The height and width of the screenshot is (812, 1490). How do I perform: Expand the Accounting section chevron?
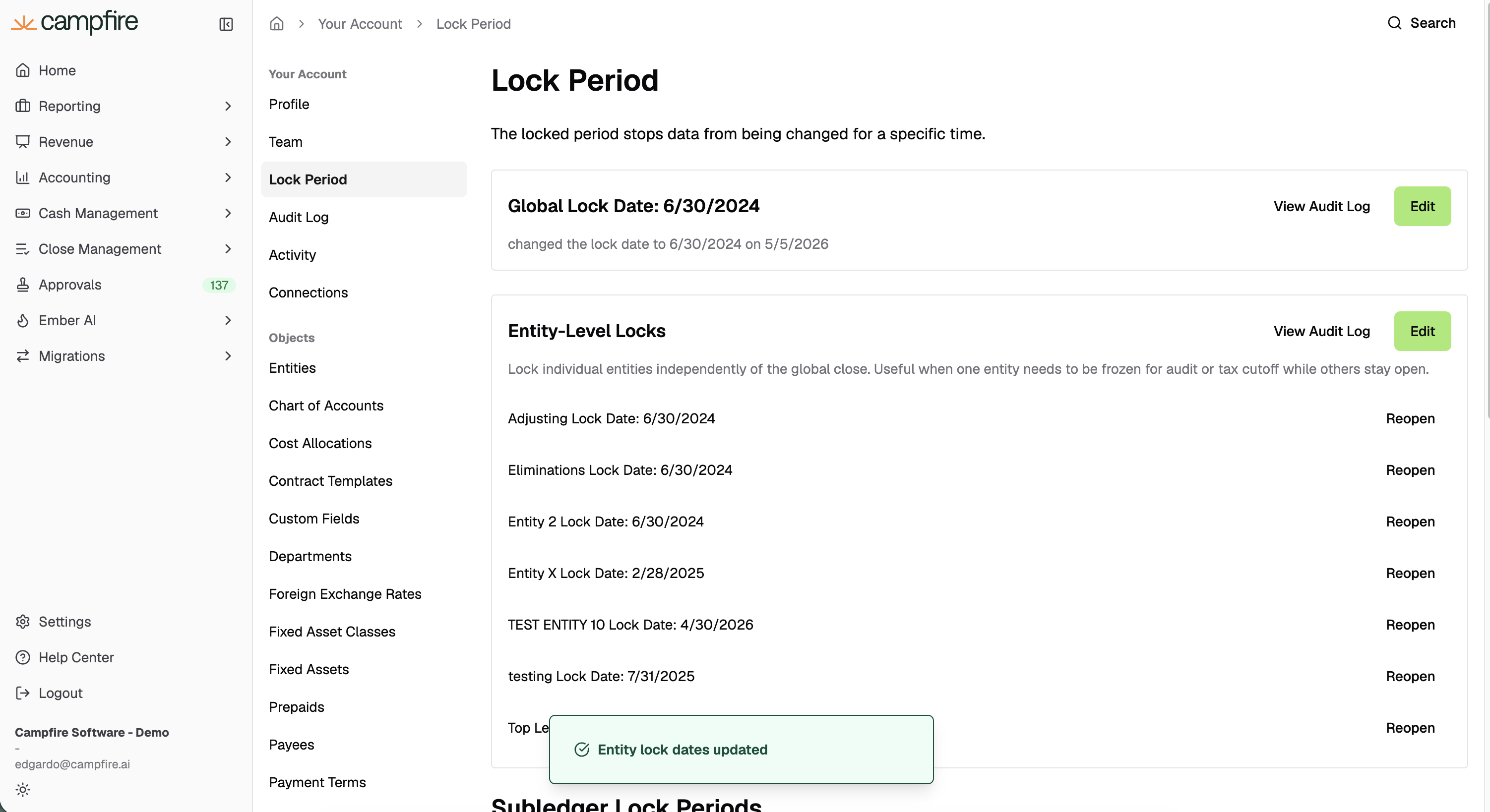coord(228,177)
